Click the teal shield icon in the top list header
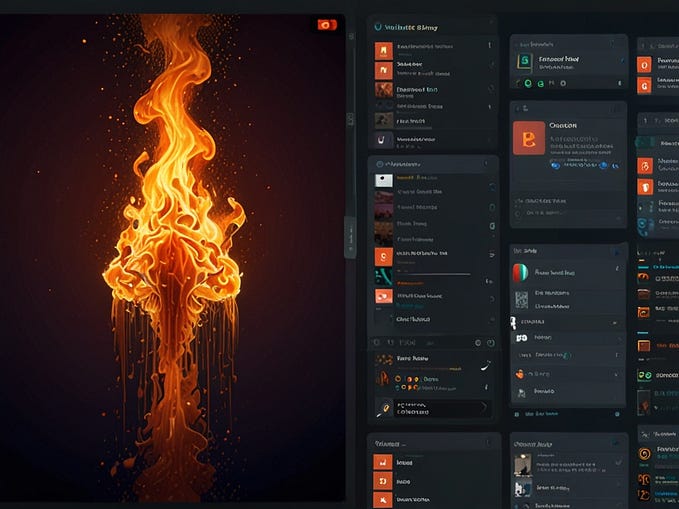Viewport: 679px width, 509px height. [x=378, y=27]
